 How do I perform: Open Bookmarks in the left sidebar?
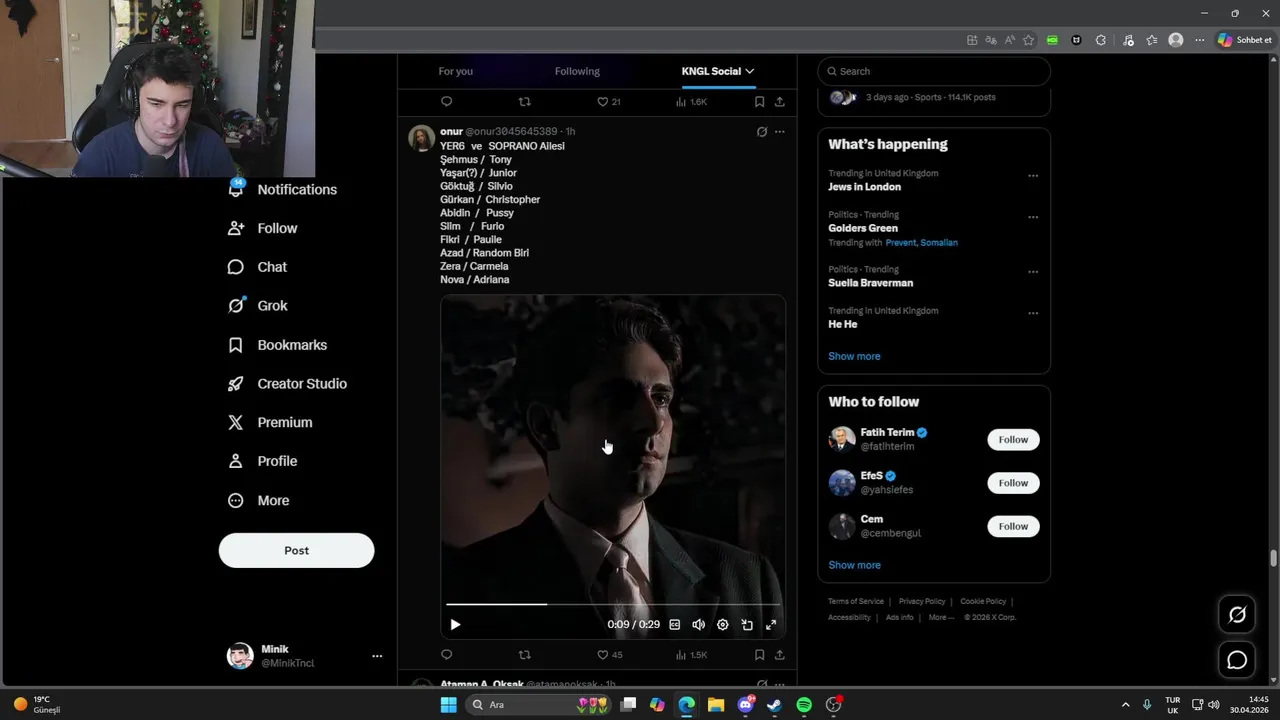(278, 345)
